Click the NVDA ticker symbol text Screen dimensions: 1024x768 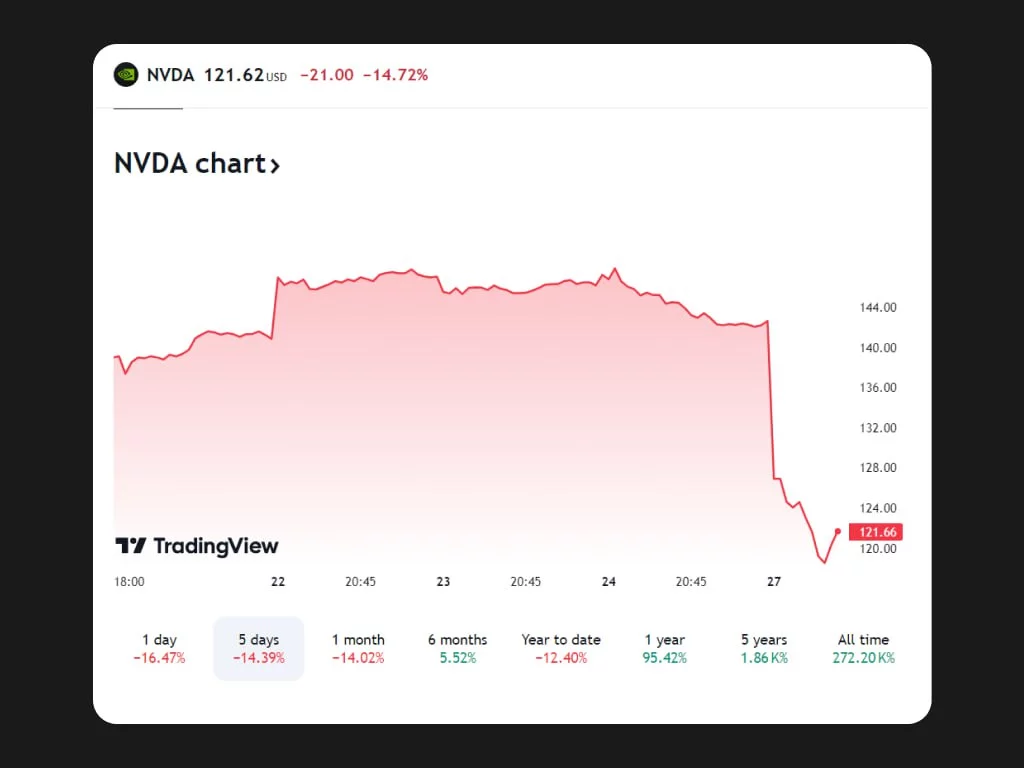171,75
